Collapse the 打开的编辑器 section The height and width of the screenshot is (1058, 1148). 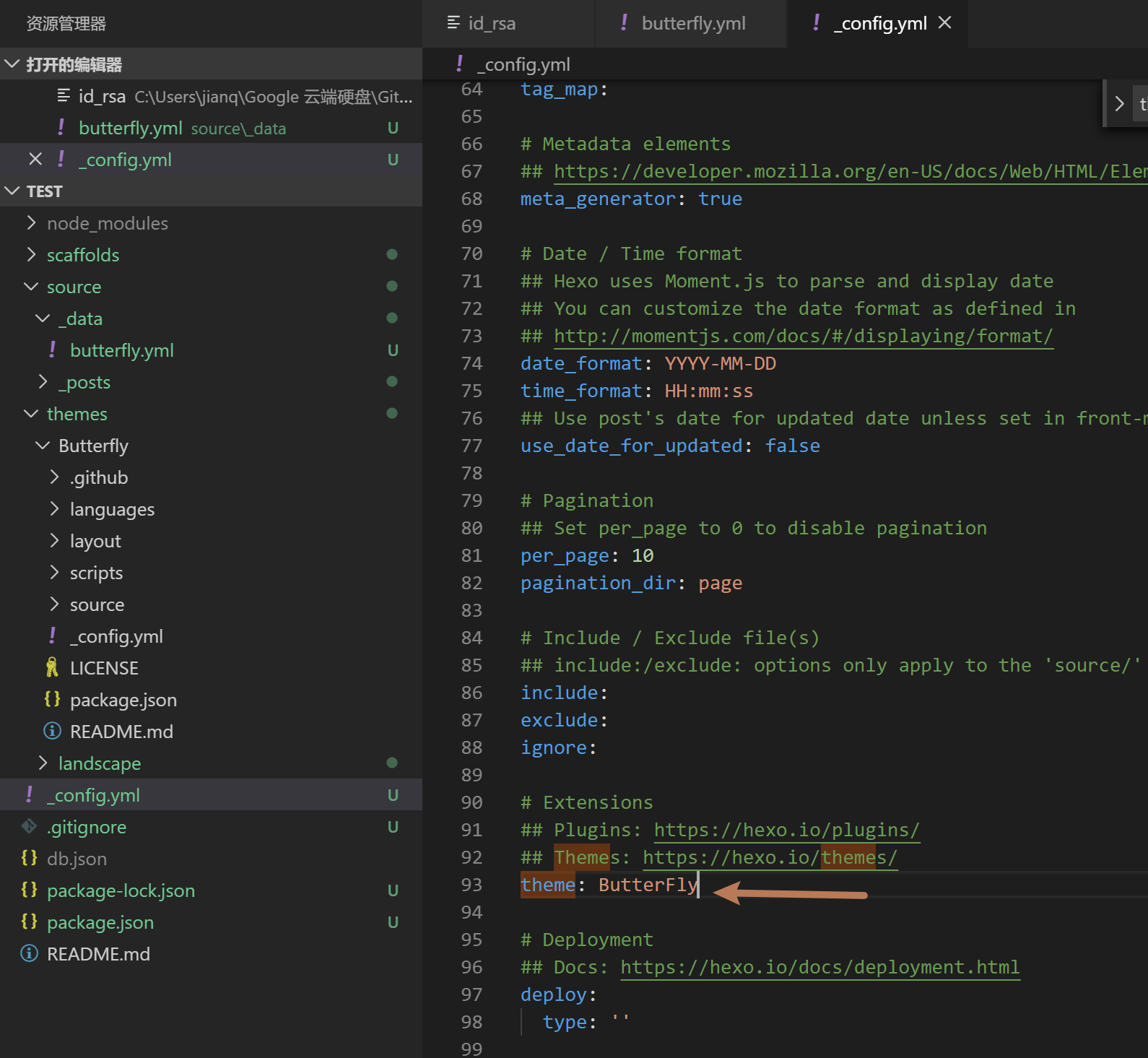[x=211, y=64]
